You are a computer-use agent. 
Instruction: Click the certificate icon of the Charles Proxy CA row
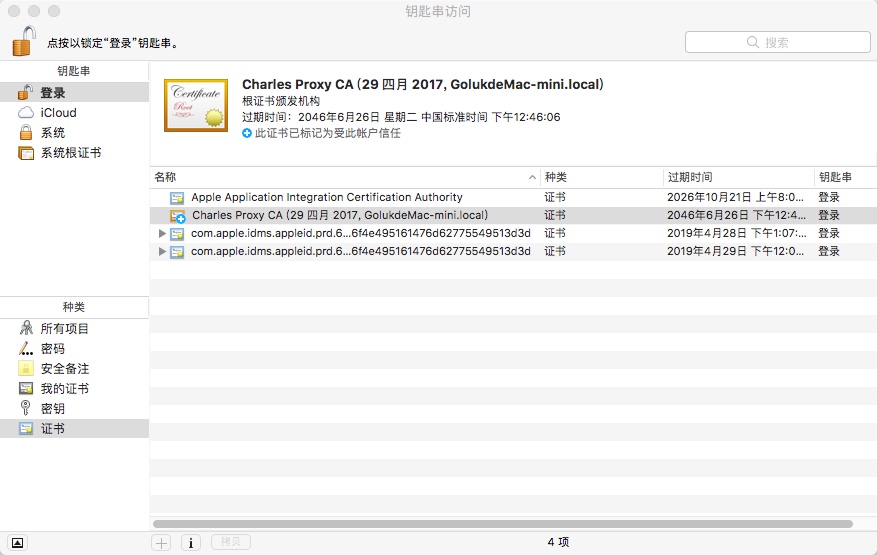178,216
